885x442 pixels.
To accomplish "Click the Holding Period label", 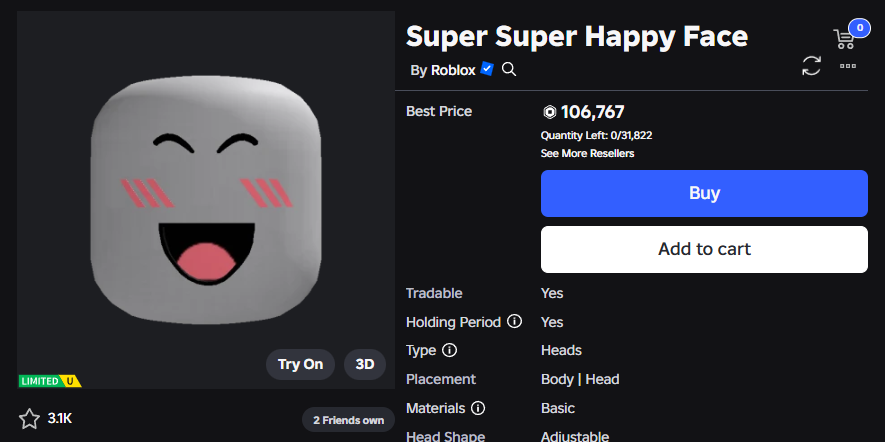I will pyautogui.click(x=453, y=322).
